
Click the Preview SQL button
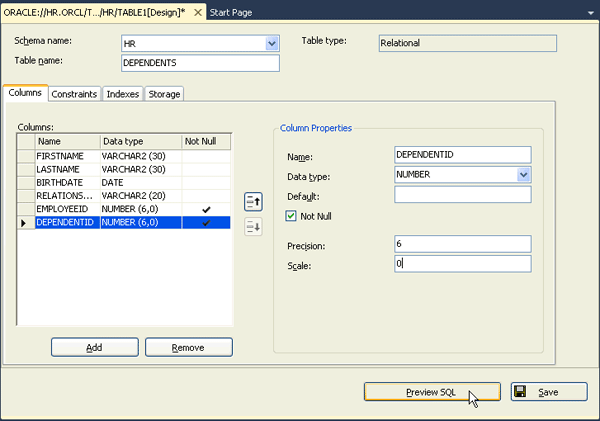(432, 392)
